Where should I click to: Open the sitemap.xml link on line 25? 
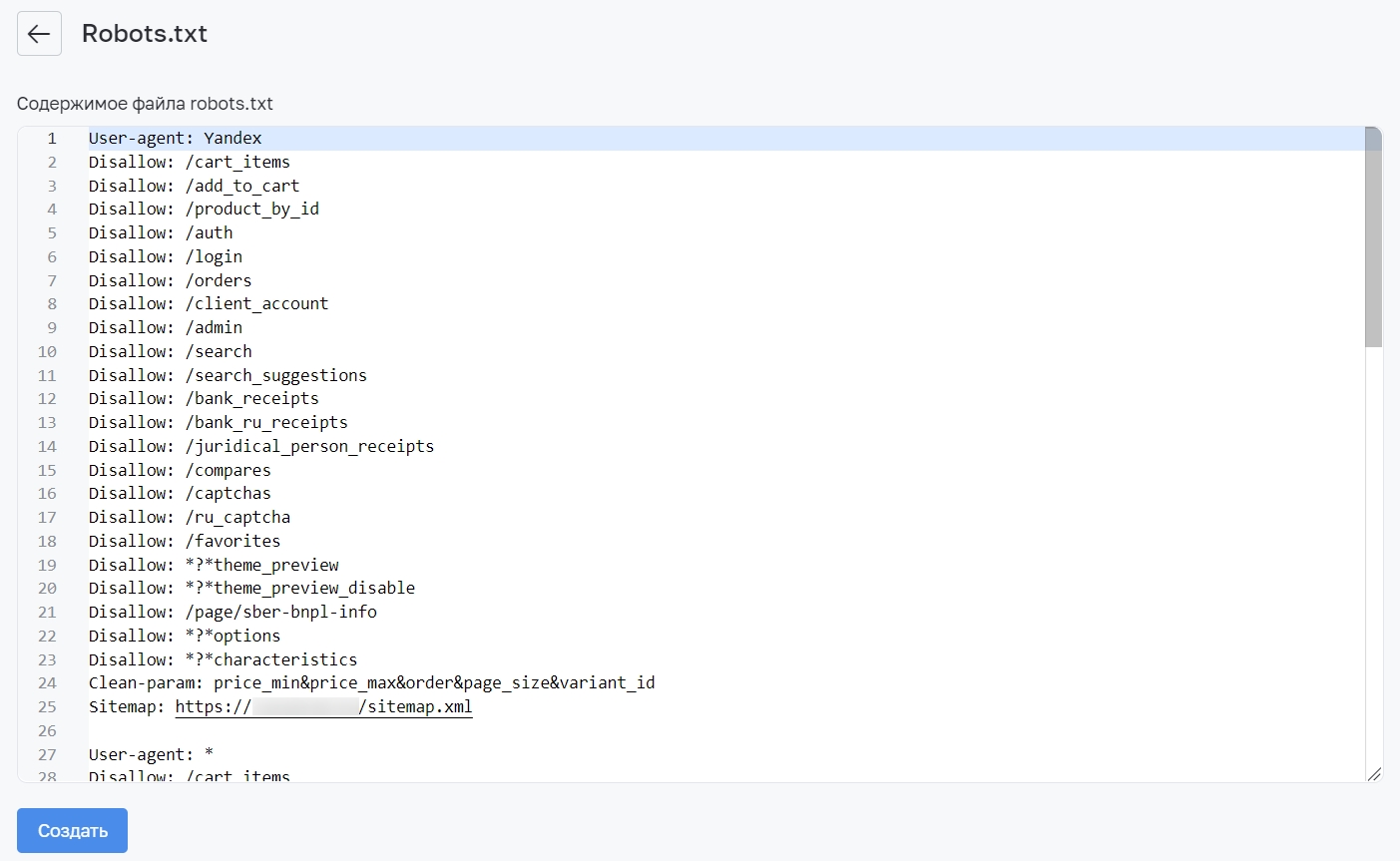point(323,706)
